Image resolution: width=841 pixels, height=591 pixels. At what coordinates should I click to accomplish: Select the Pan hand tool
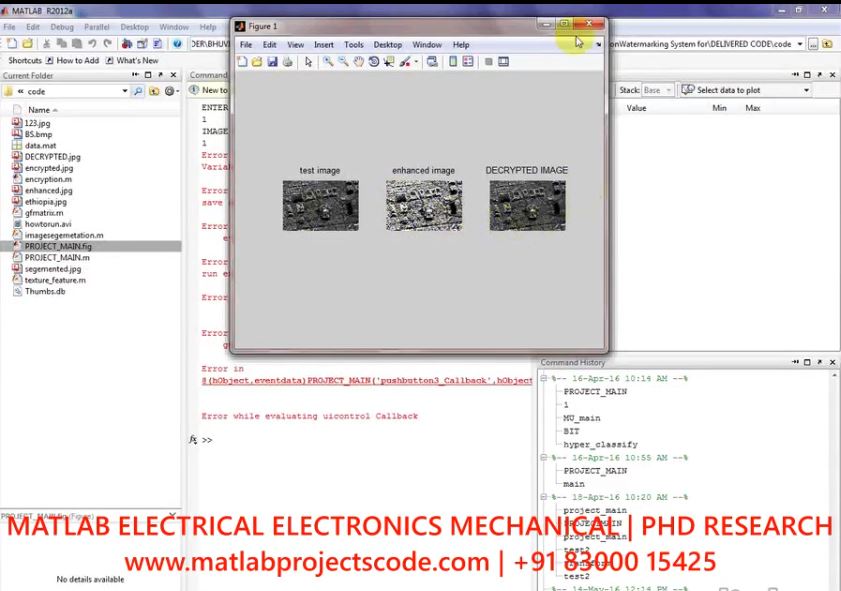[358, 62]
